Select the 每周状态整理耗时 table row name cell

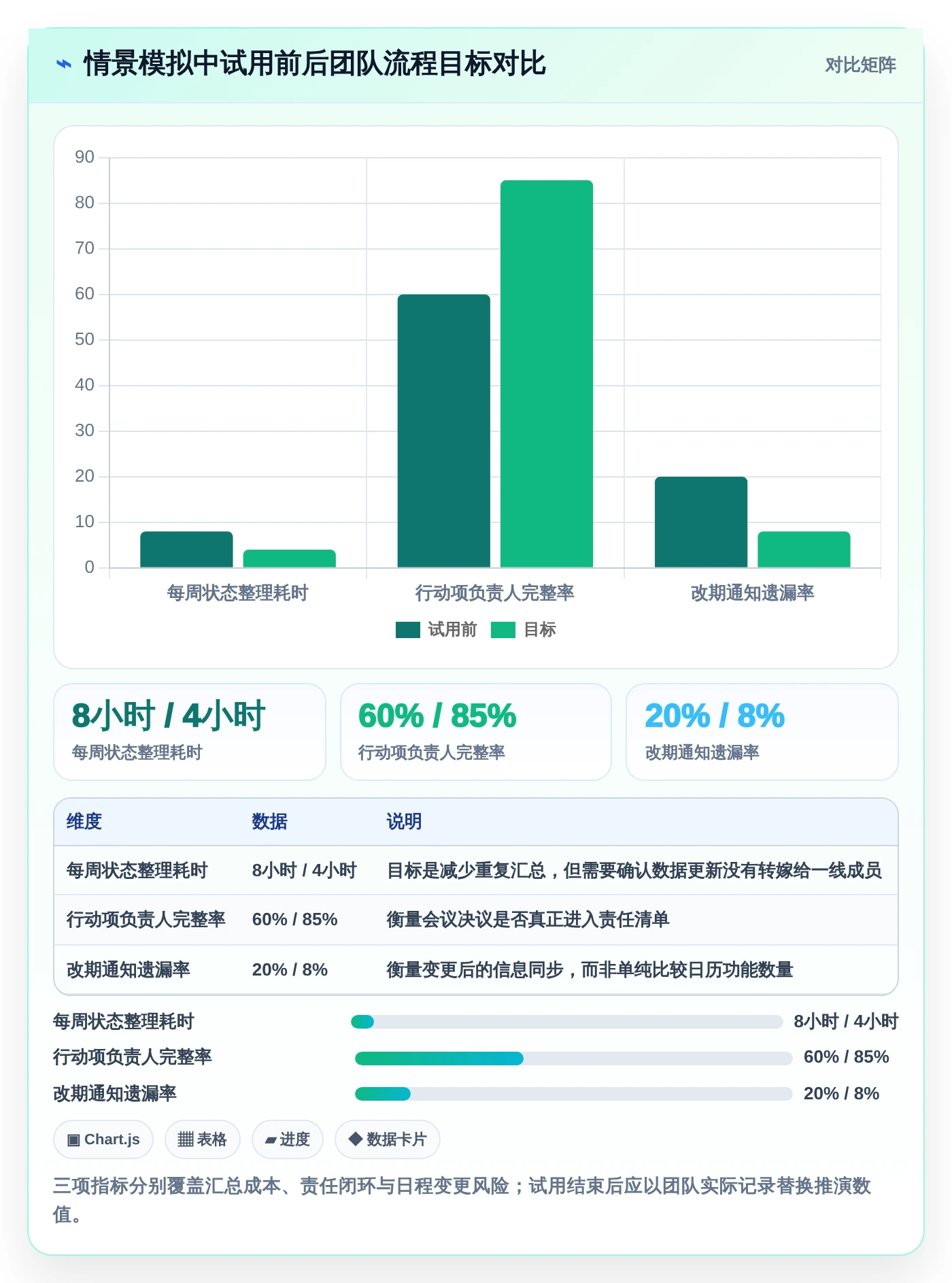137,871
